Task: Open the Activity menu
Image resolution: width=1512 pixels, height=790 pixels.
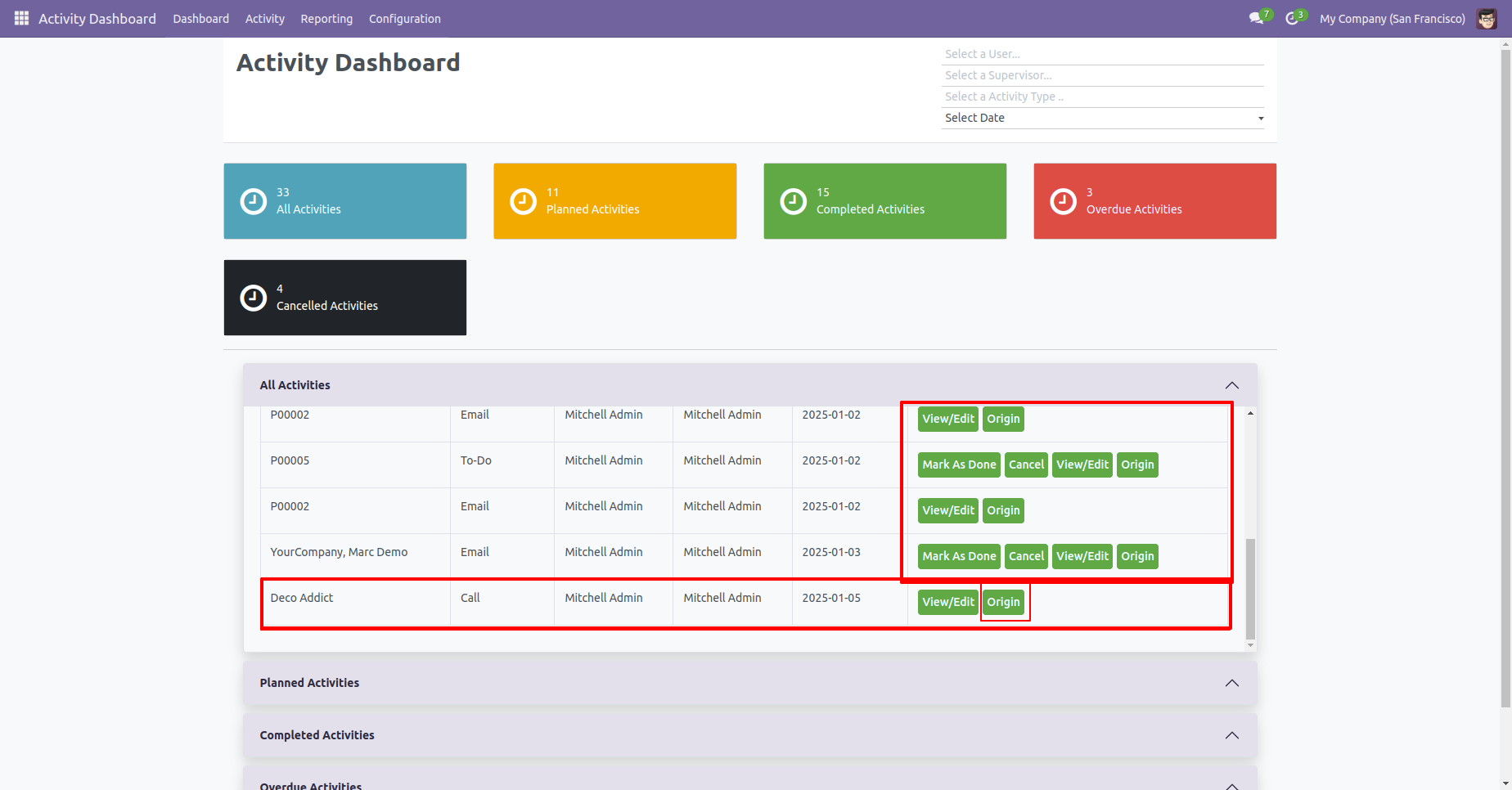Action: tap(265, 18)
